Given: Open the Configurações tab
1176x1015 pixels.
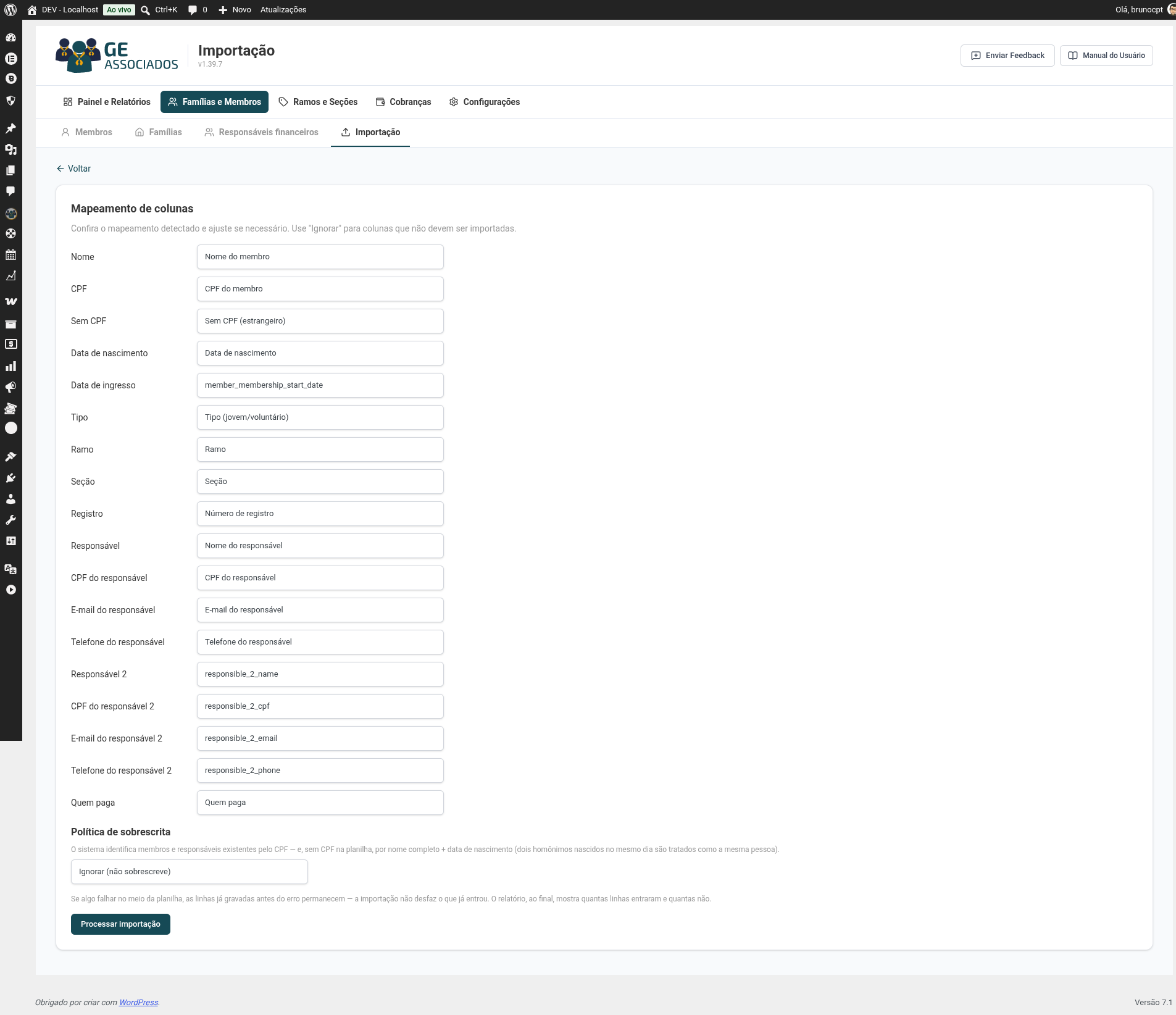Looking at the screenshot, I should 485,102.
